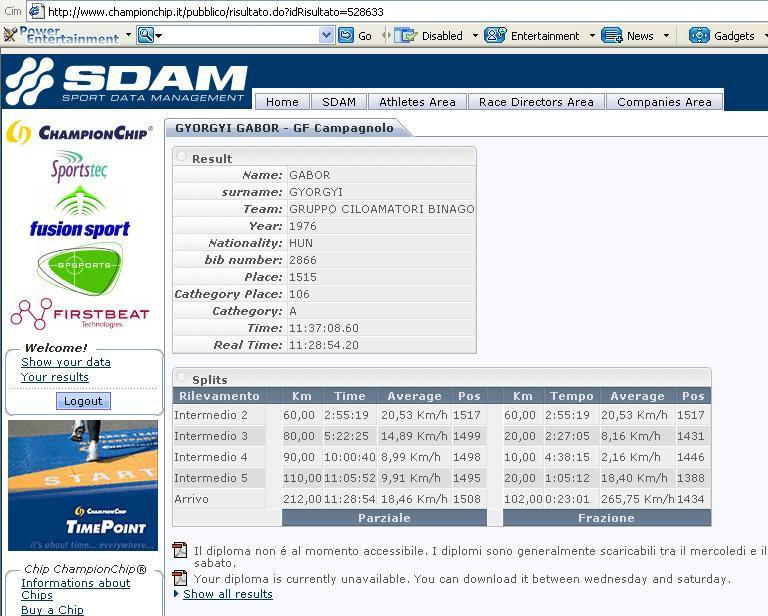The image size is (768, 616).
Task: Open the Show your data link
Action: tap(66, 362)
